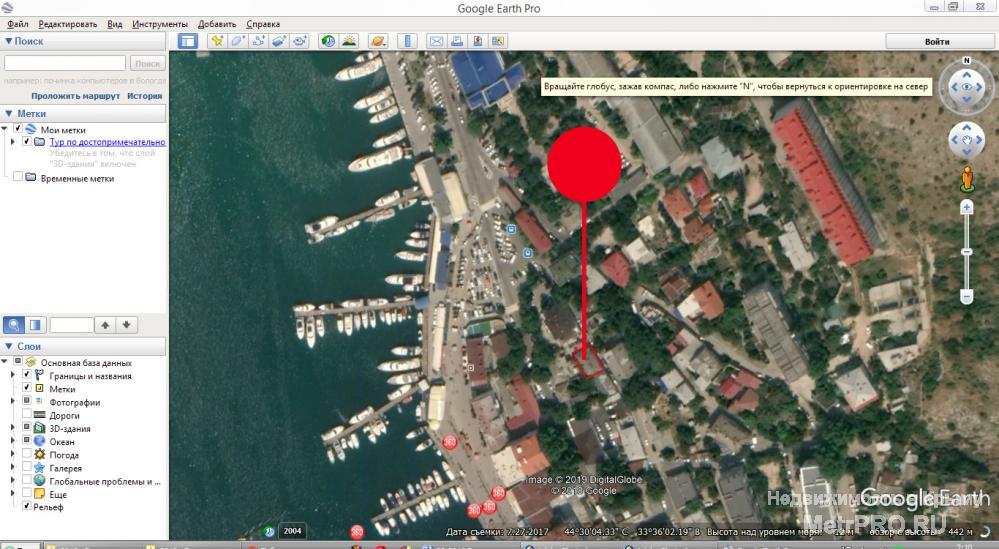This screenshot has height=549, width=999.
Task: Expand the Глобальные проблемы node
Action: pos(13,480)
